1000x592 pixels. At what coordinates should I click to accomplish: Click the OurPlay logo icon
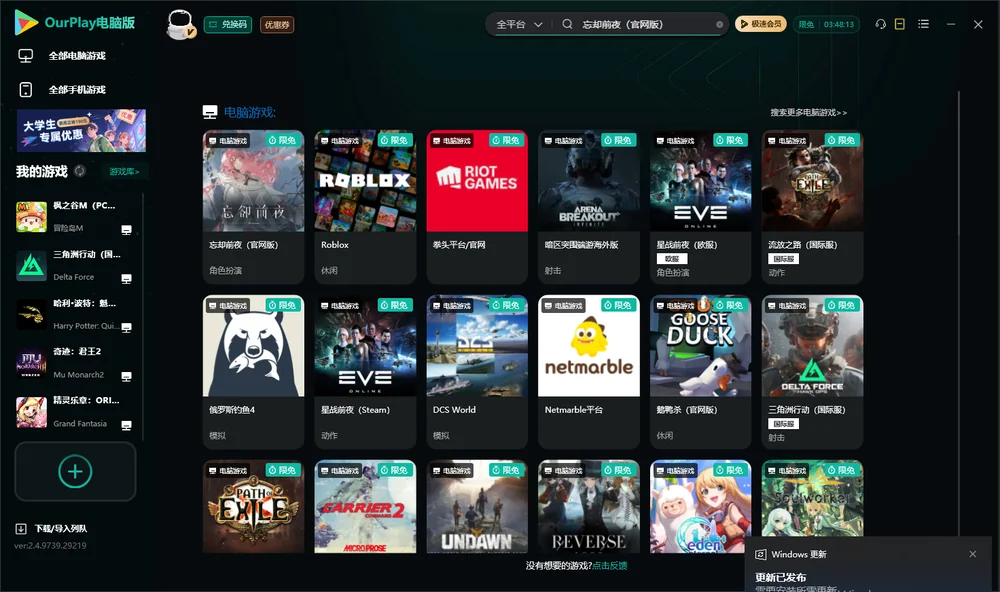point(26,23)
